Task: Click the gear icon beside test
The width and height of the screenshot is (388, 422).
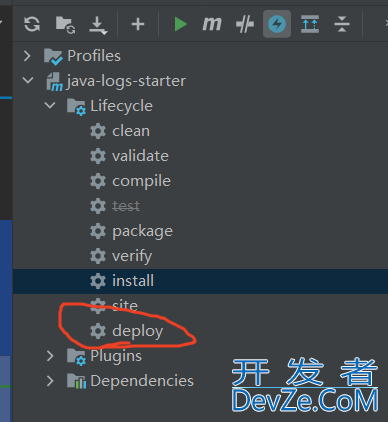Action: point(98,206)
